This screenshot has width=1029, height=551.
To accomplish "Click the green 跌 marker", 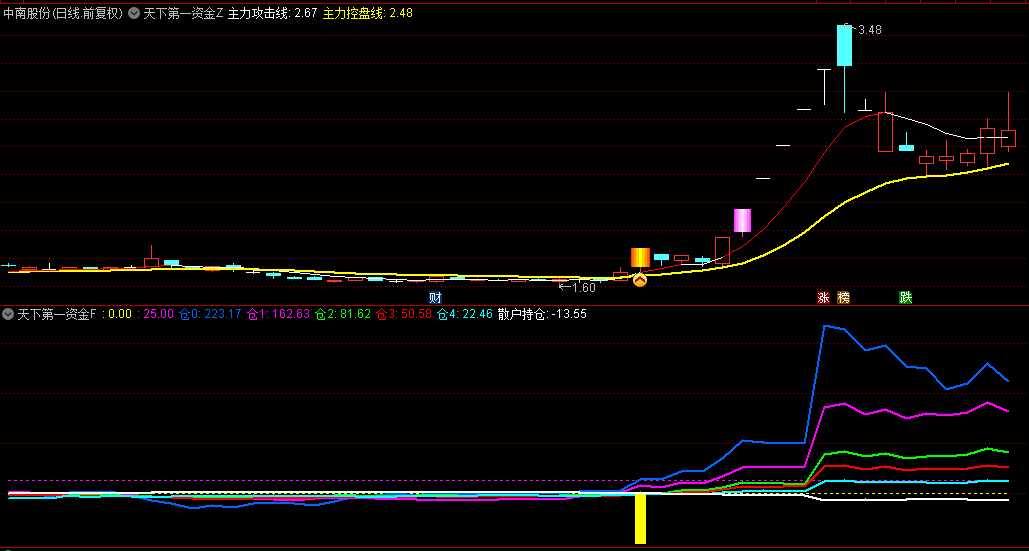I will click(x=905, y=298).
